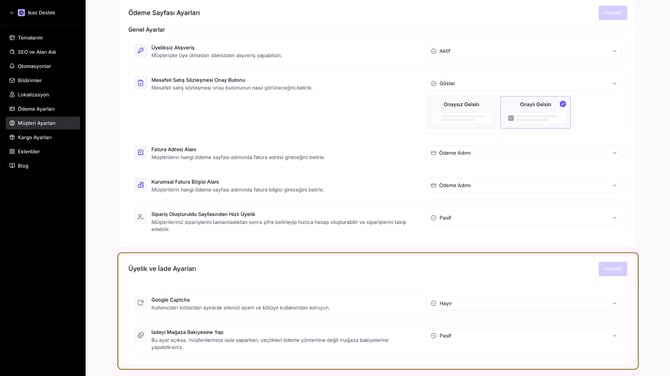Image resolution: width=670 pixels, height=376 pixels.
Task: Open the Sipariş Oluşturuldu Hızlı Üyelik Pasif dropdown
Action: (x=523, y=218)
